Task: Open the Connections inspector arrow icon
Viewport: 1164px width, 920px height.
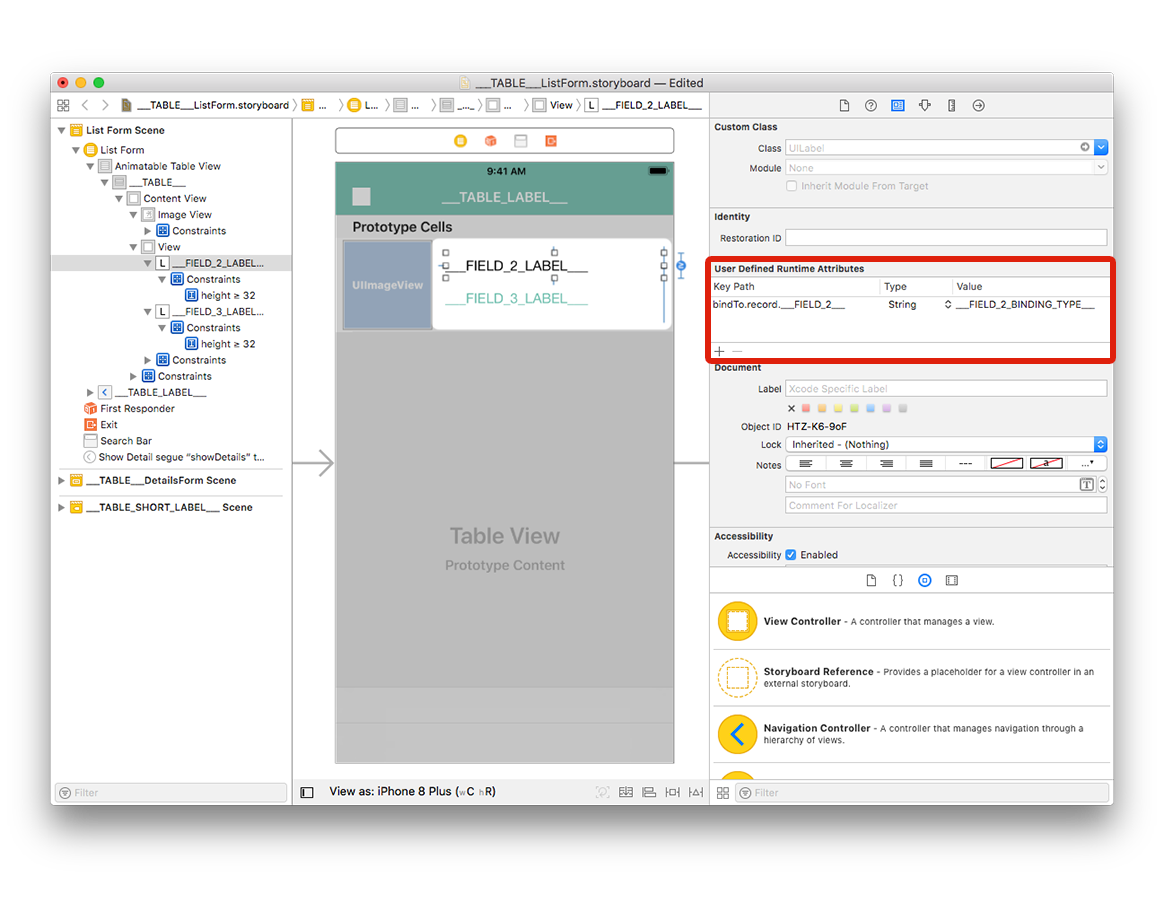Action: [x=978, y=105]
